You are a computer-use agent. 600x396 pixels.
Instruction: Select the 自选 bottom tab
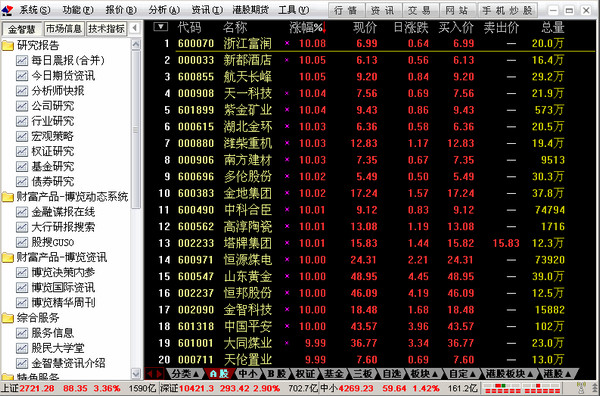pos(391,373)
